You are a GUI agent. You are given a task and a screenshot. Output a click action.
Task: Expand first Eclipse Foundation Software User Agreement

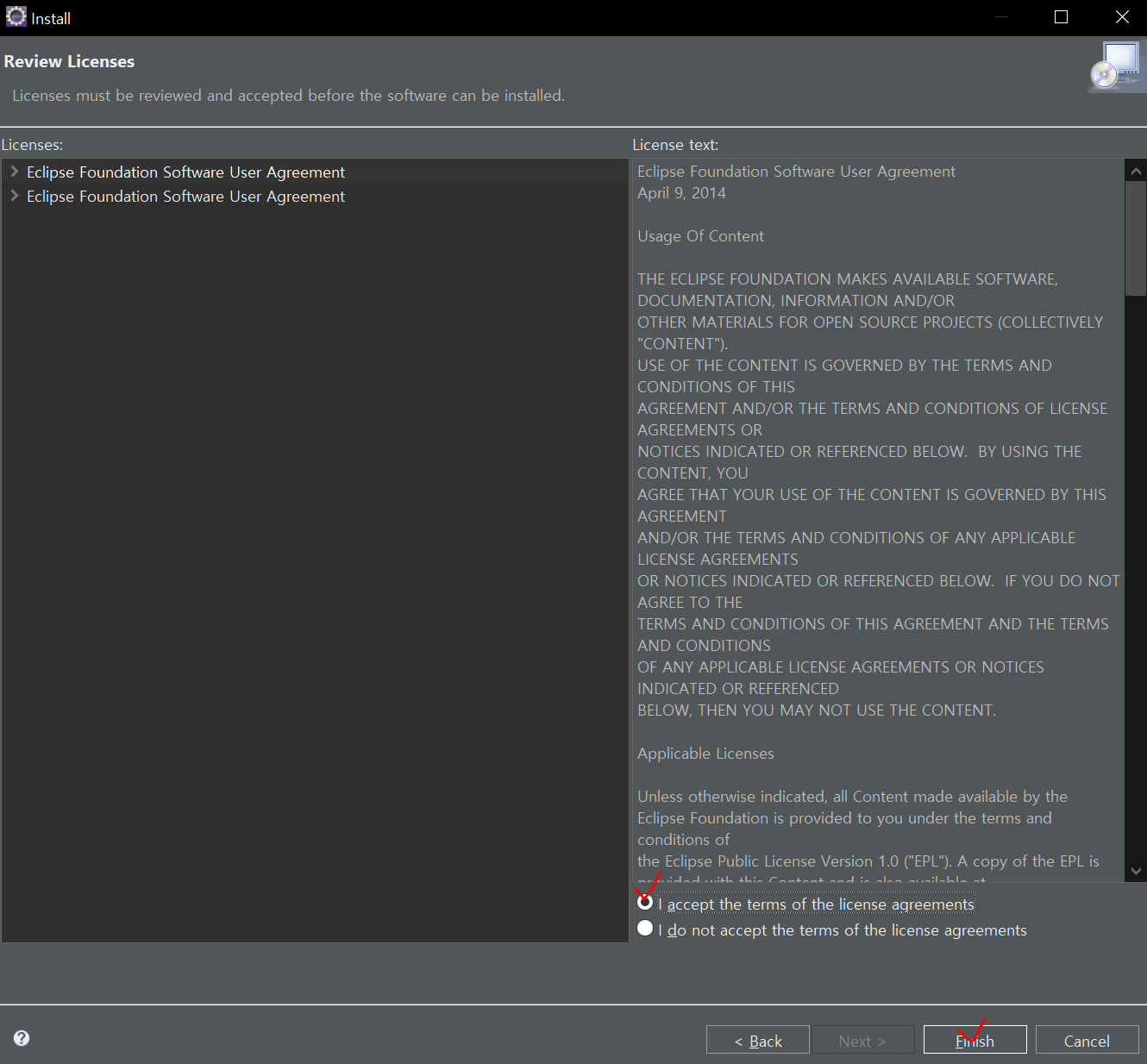point(14,172)
